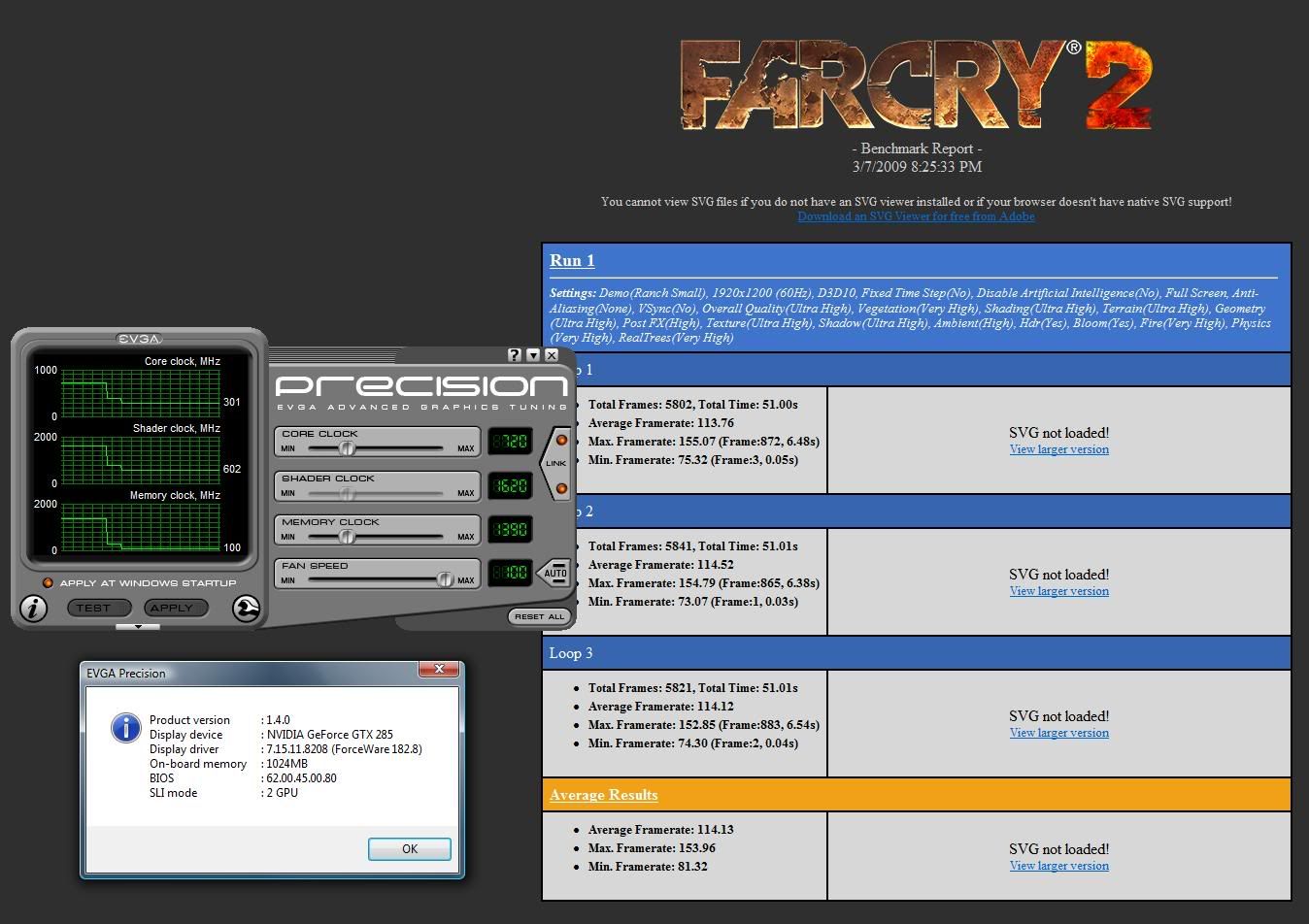Open the Run 1 header link

click(572, 260)
